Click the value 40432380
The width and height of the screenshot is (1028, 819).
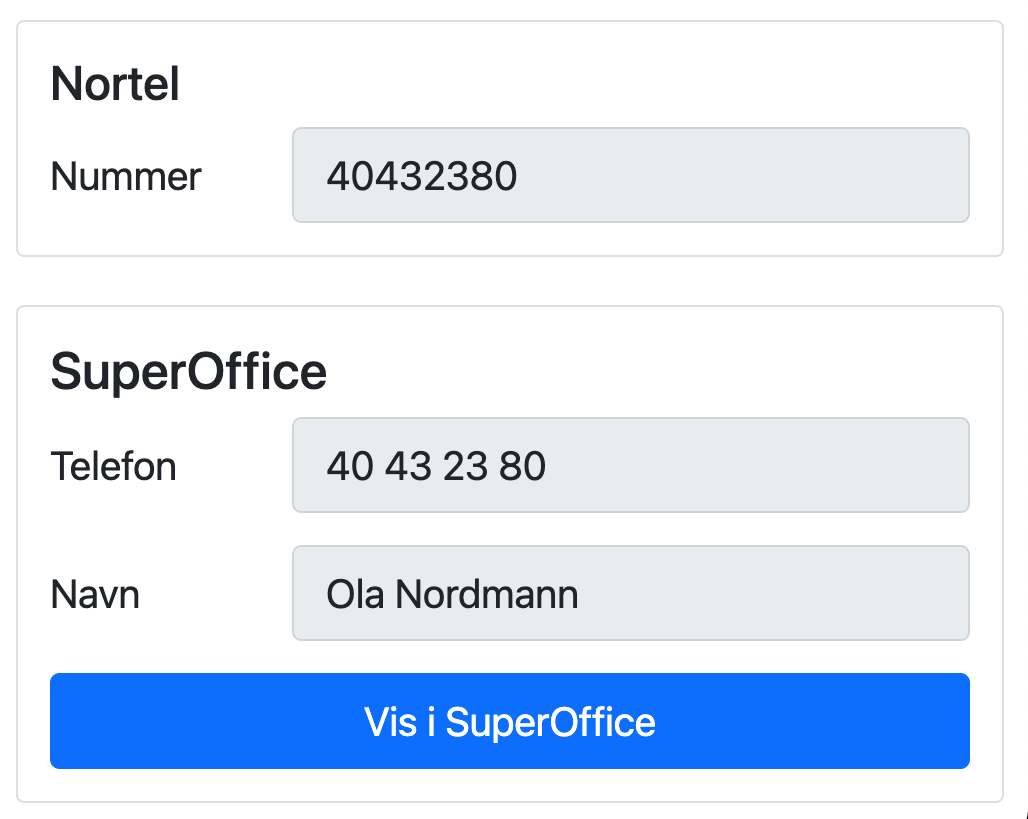click(421, 177)
